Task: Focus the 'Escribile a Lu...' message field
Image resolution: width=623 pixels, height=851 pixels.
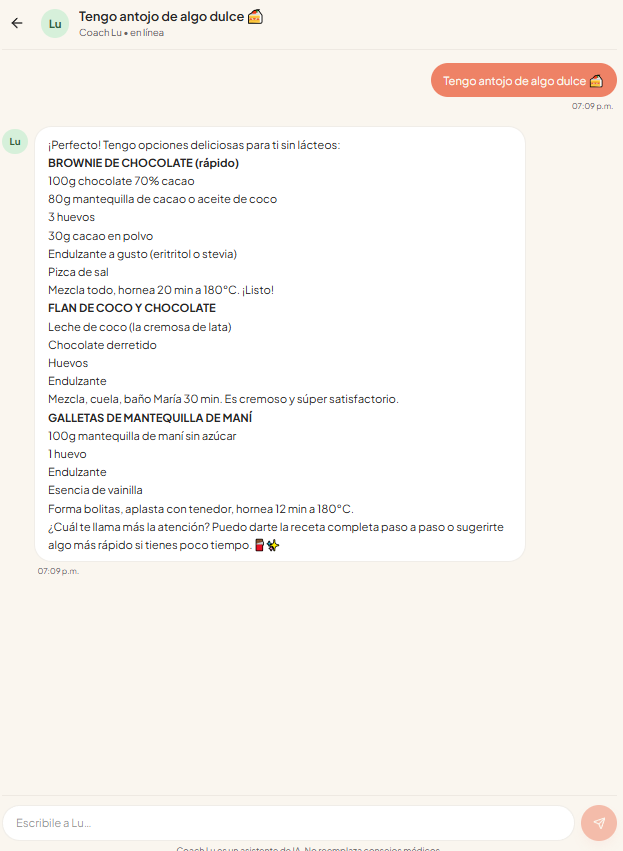Action: 288,823
